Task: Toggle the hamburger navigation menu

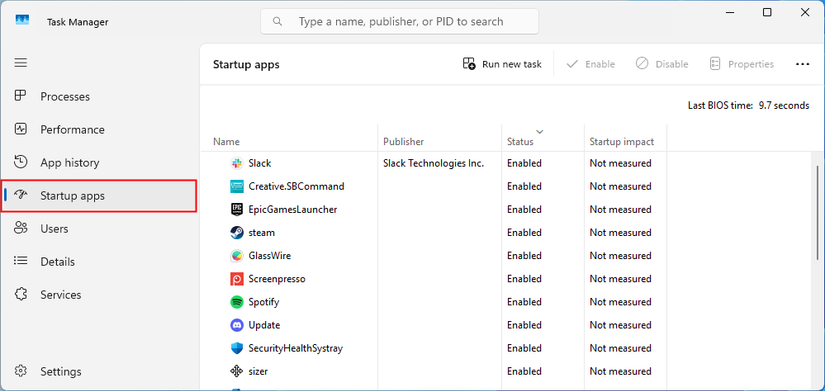Action: pos(21,63)
